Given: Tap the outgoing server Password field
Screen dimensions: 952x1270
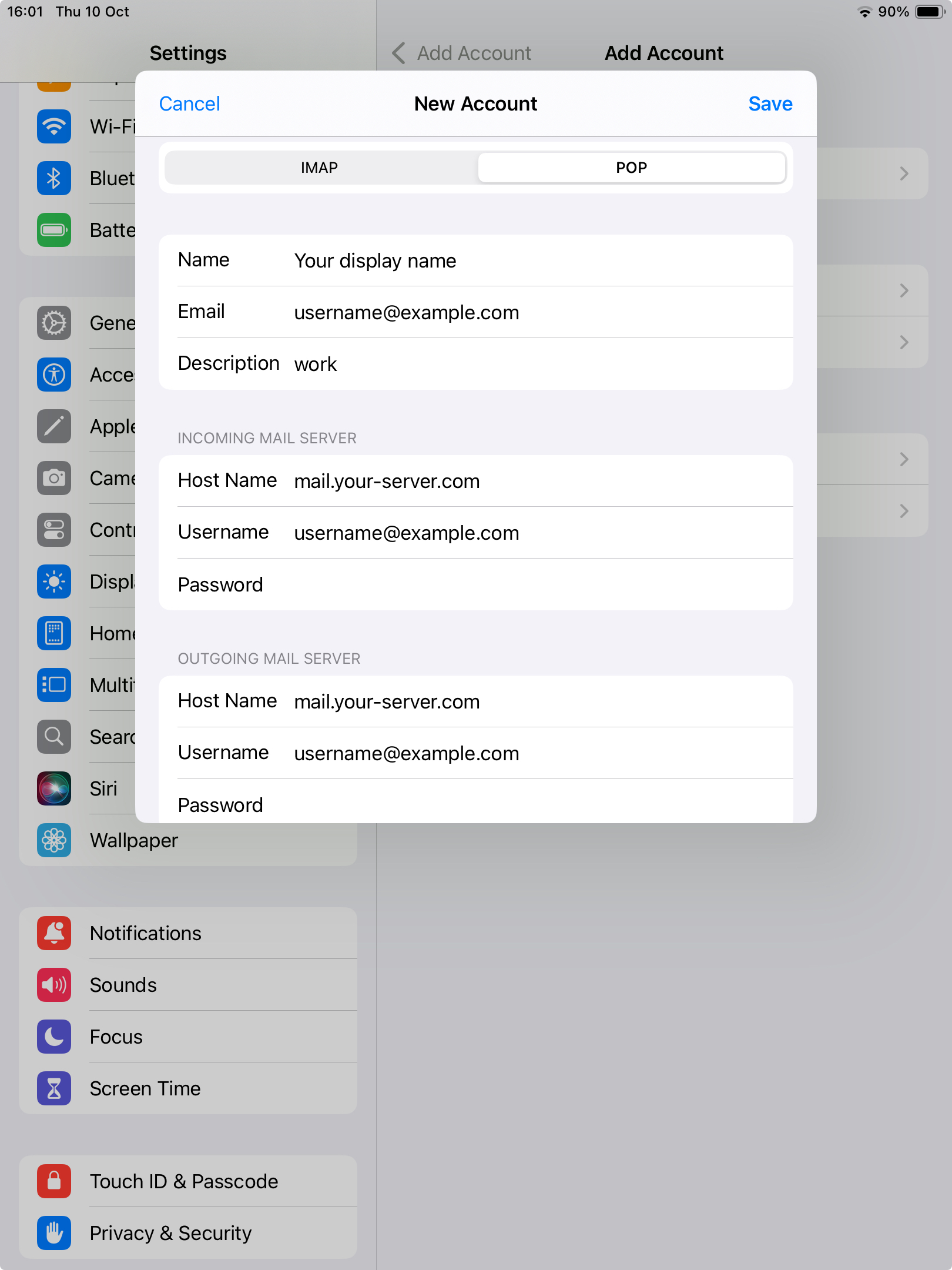Looking at the screenshot, I should 476,802.
